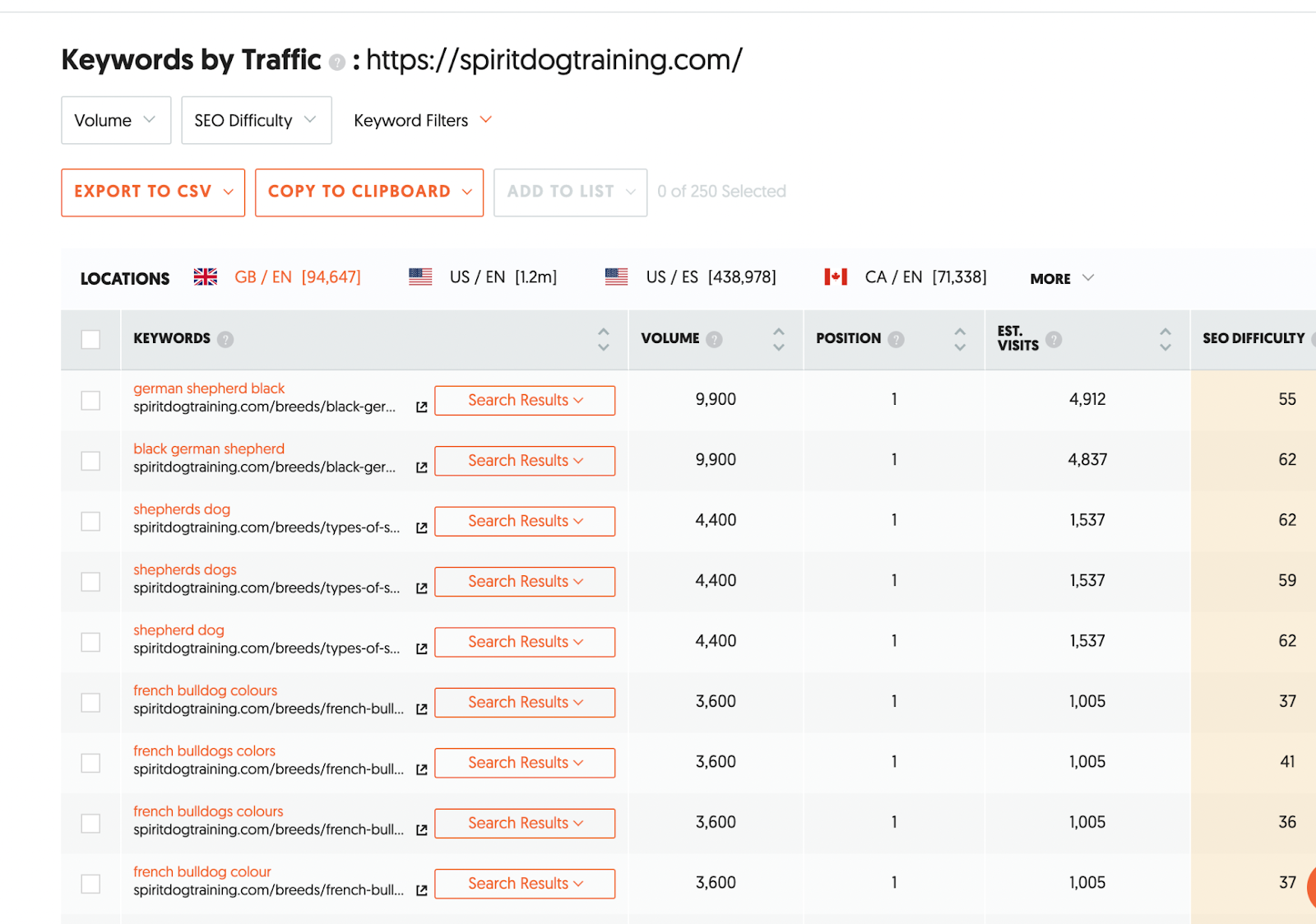
Task: Expand Search Results for shepherd dog
Action: pos(525,642)
